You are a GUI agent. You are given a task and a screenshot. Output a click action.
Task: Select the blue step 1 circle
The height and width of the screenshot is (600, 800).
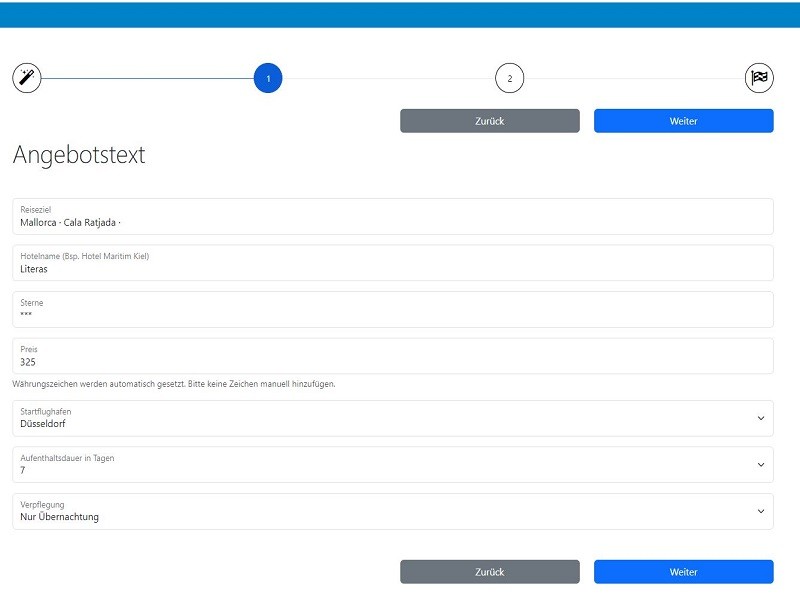268,78
